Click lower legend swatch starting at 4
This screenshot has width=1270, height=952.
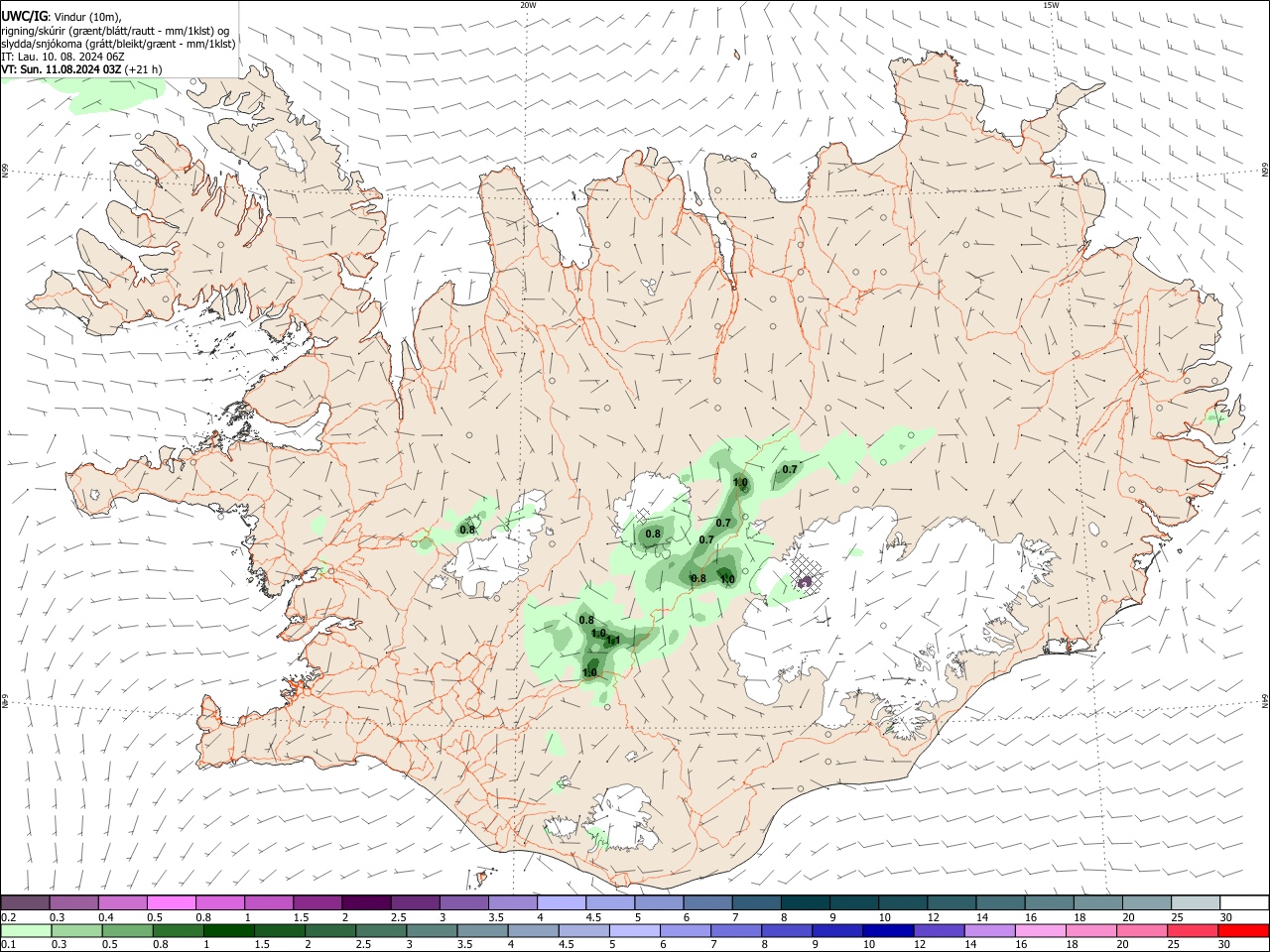click(534, 930)
